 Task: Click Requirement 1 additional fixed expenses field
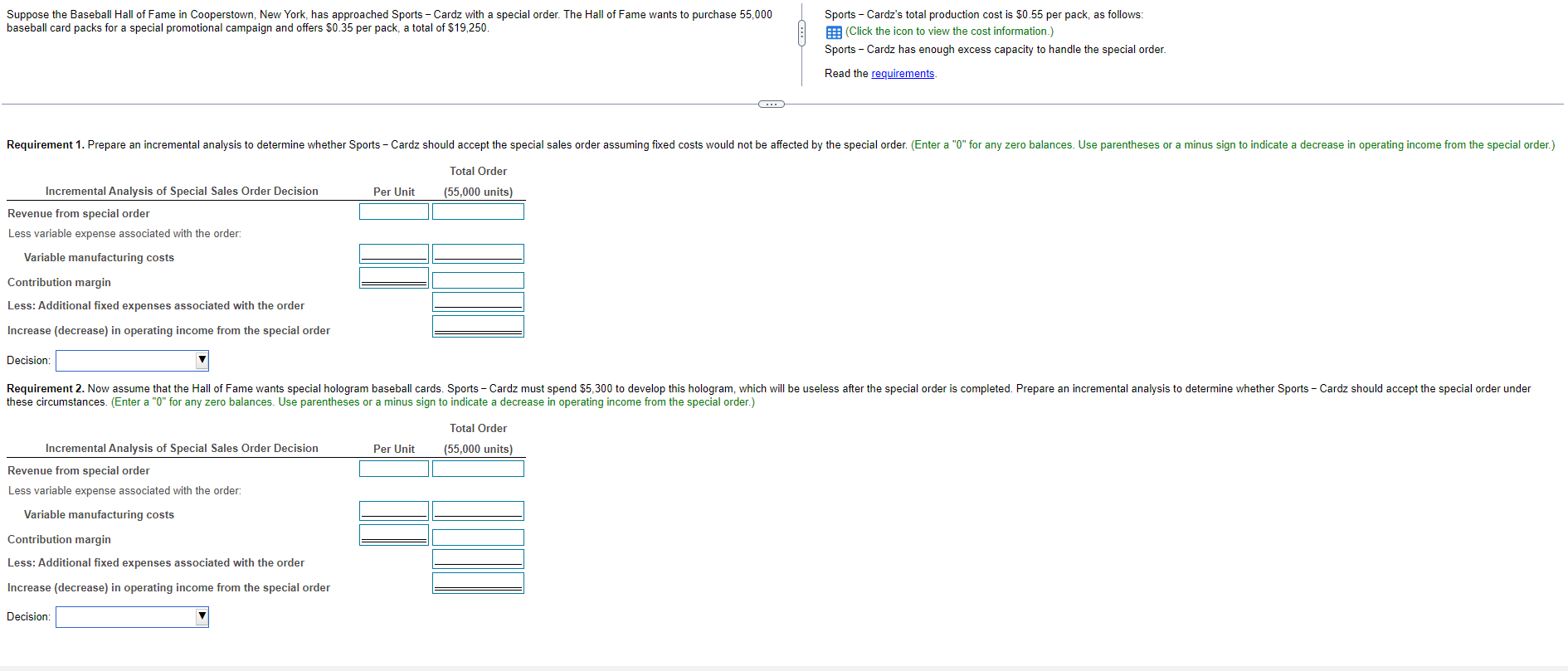click(x=478, y=302)
